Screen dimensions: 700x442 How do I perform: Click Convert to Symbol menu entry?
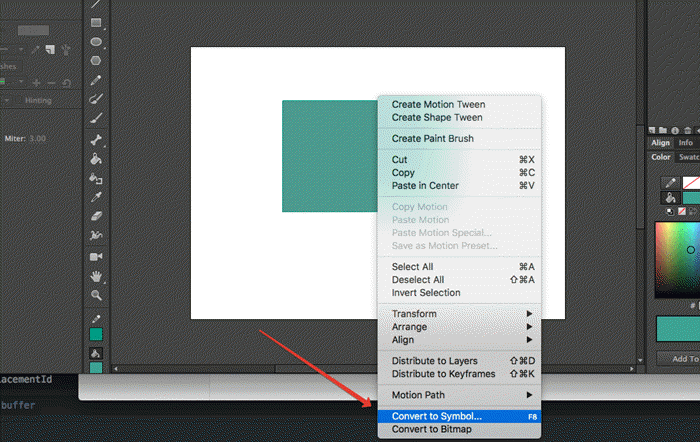[x=437, y=416]
